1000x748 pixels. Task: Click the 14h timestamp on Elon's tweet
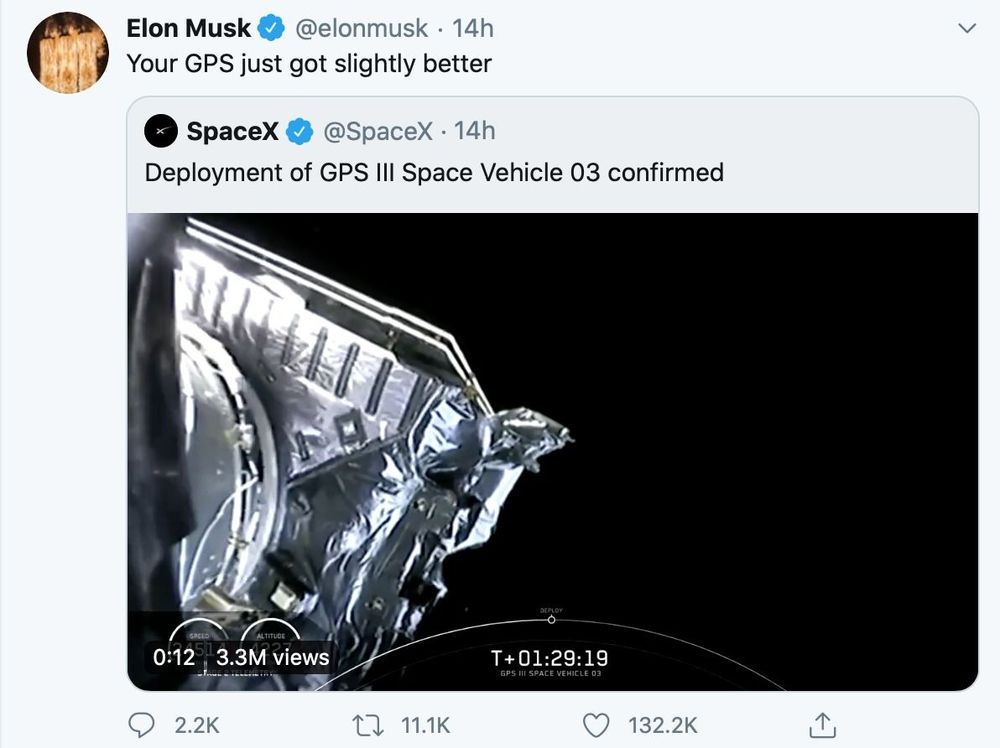coord(472,29)
